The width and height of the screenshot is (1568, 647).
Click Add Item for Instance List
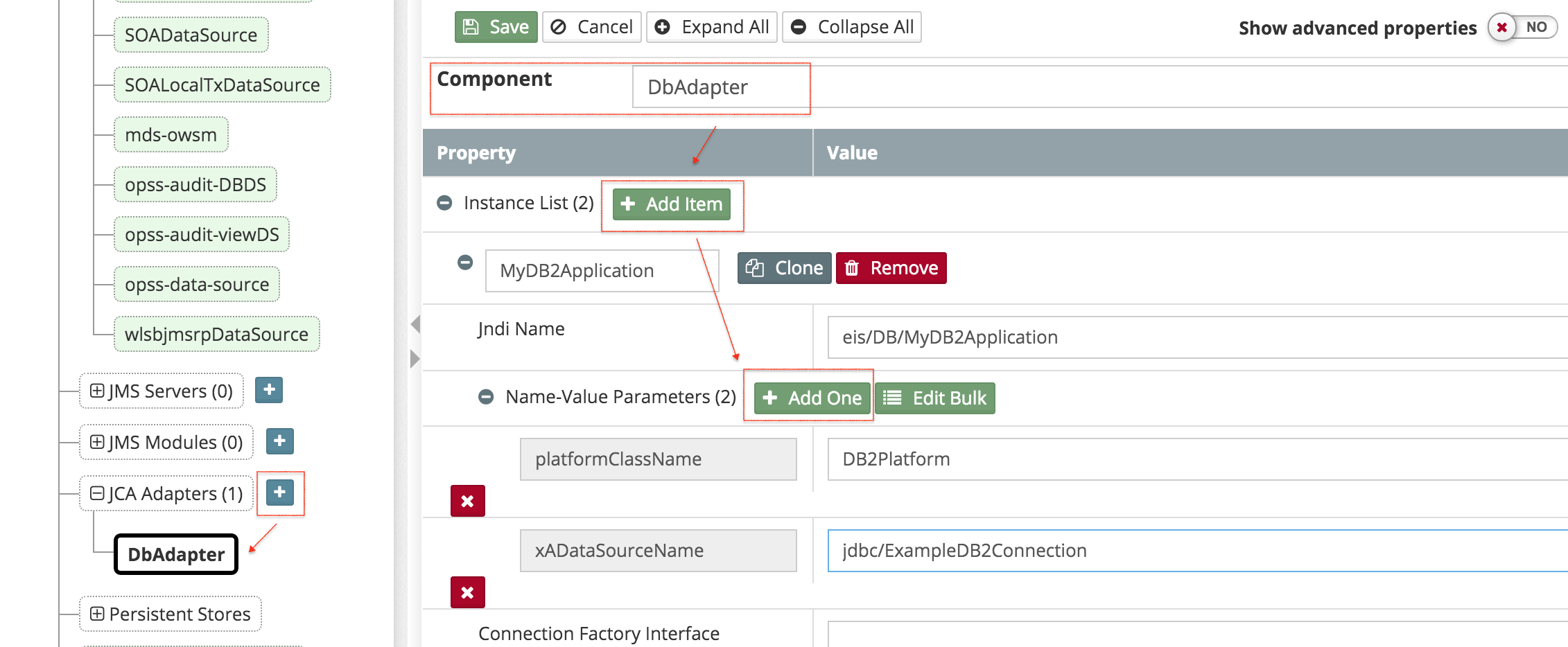click(671, 204)
